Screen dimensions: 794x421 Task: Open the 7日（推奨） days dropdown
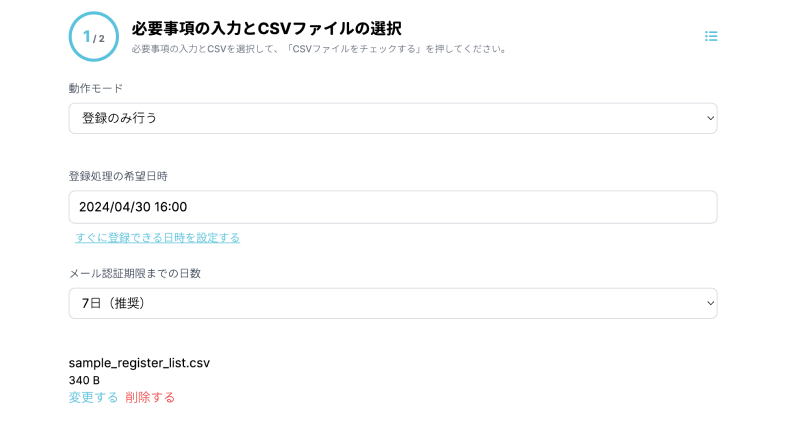(x=392, y=303)
